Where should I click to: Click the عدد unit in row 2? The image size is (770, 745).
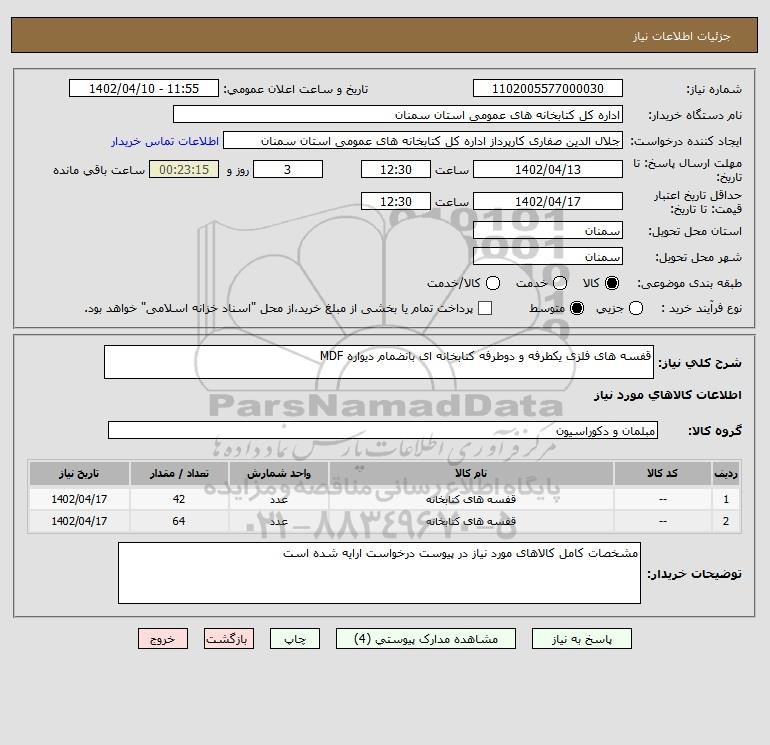pos(279,521)
